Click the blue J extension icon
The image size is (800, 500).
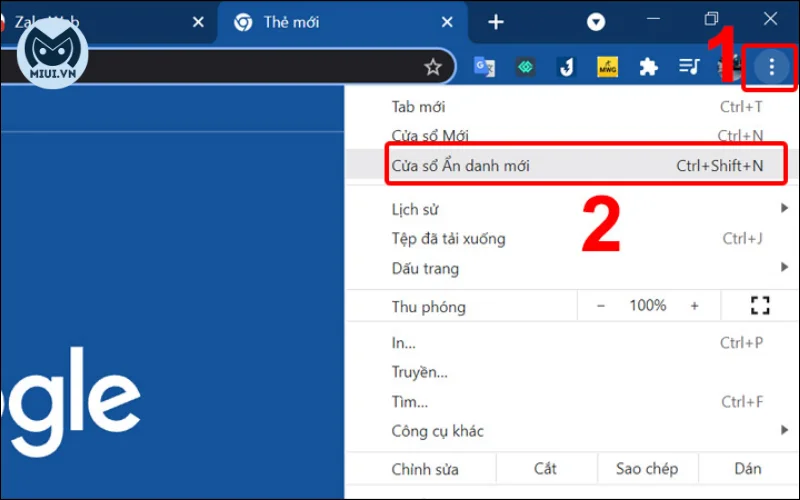566,67
